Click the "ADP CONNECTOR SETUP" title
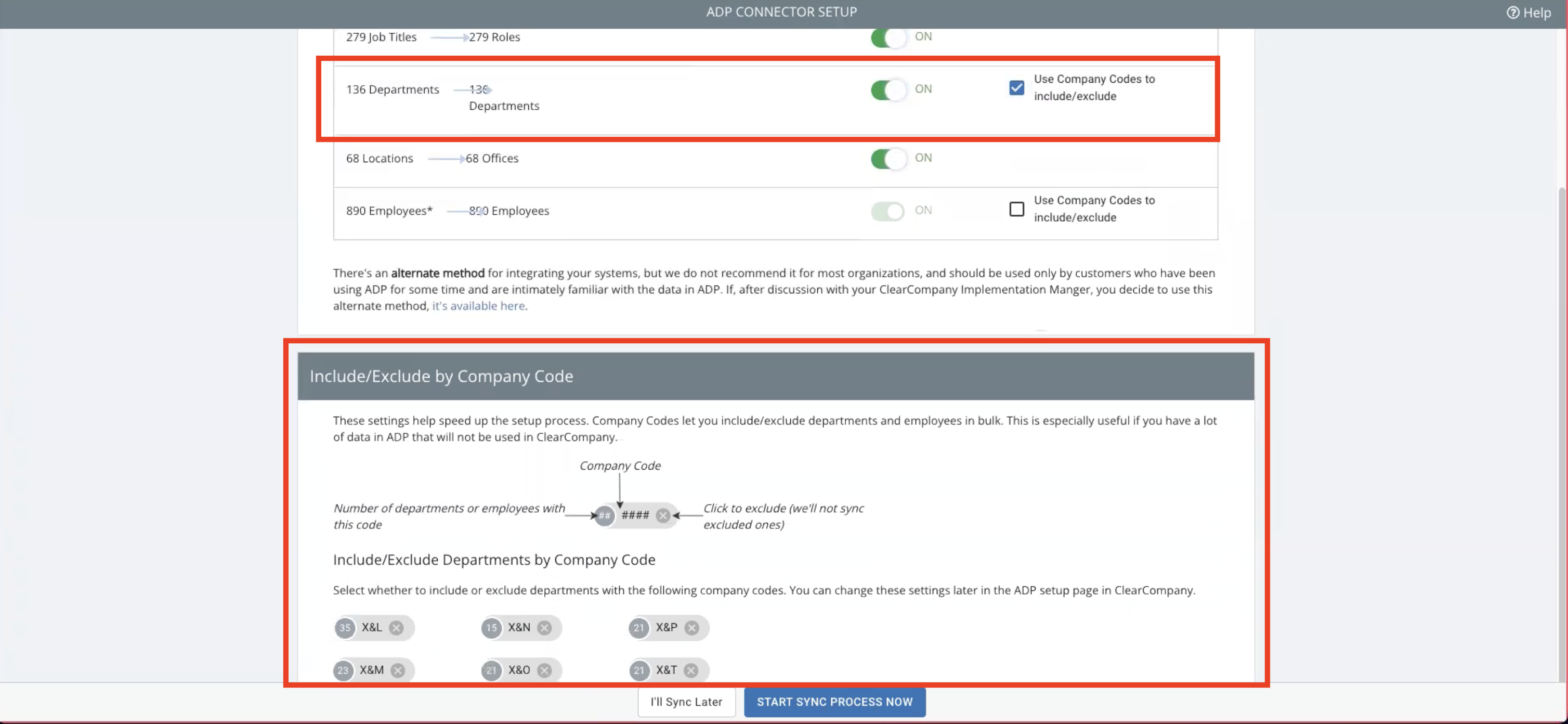1568x724 pixels. click(x=781, y=12)
